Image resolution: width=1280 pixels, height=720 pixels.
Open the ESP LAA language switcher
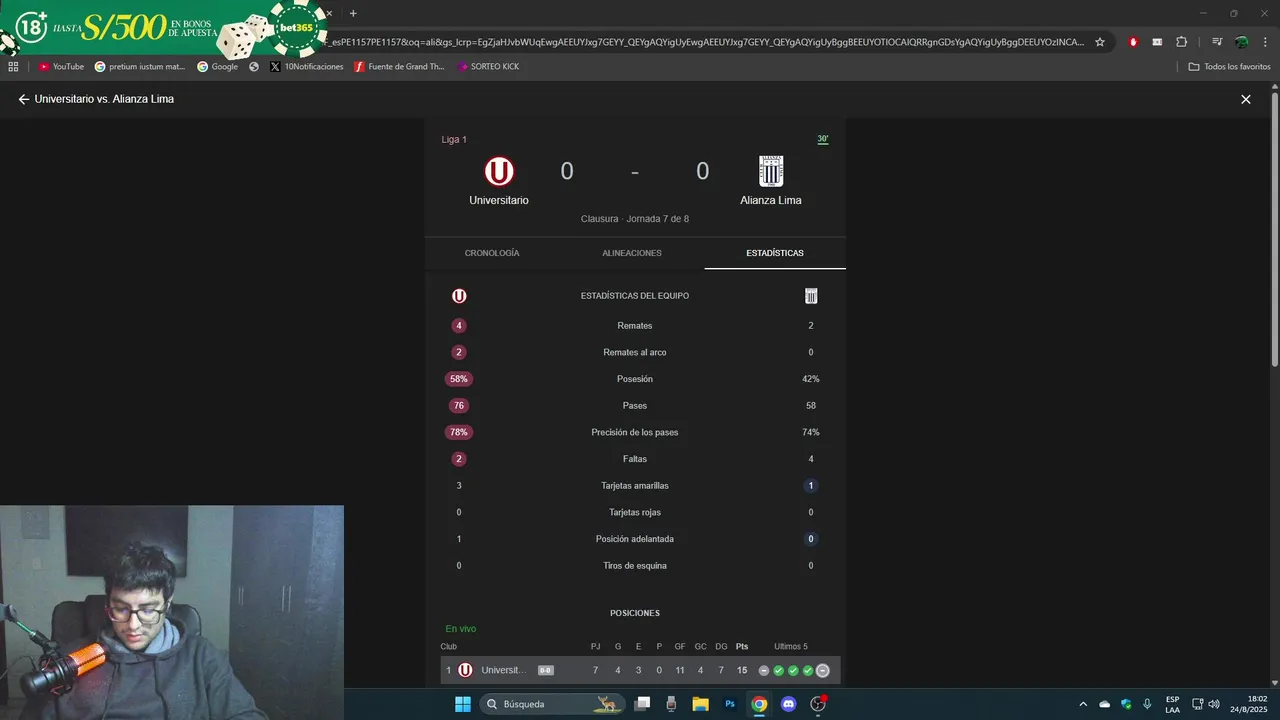[x=1172, y=704]
